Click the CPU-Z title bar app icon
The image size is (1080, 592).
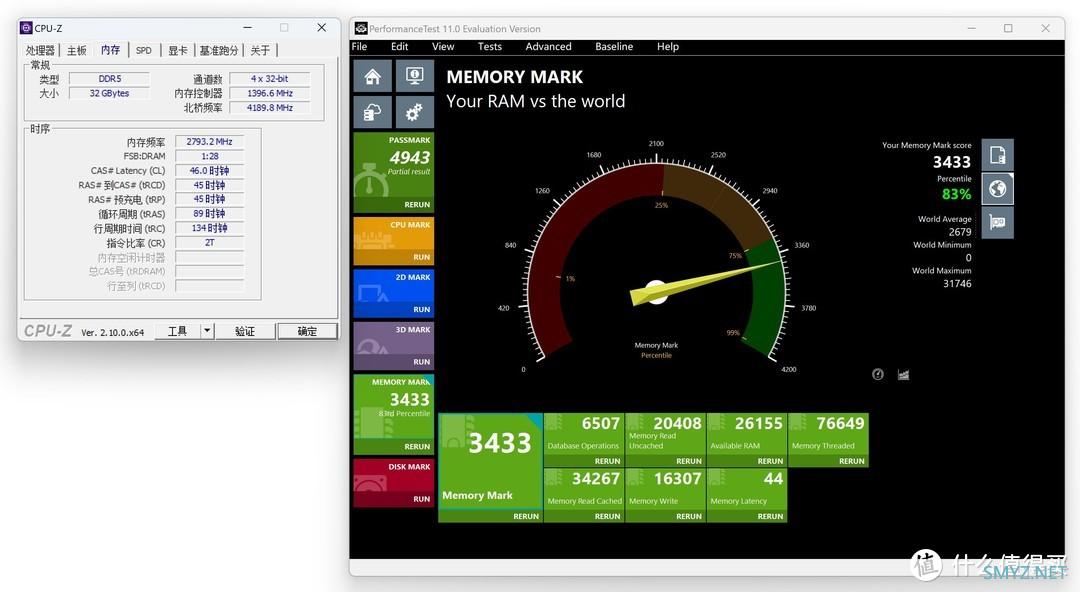26,28
